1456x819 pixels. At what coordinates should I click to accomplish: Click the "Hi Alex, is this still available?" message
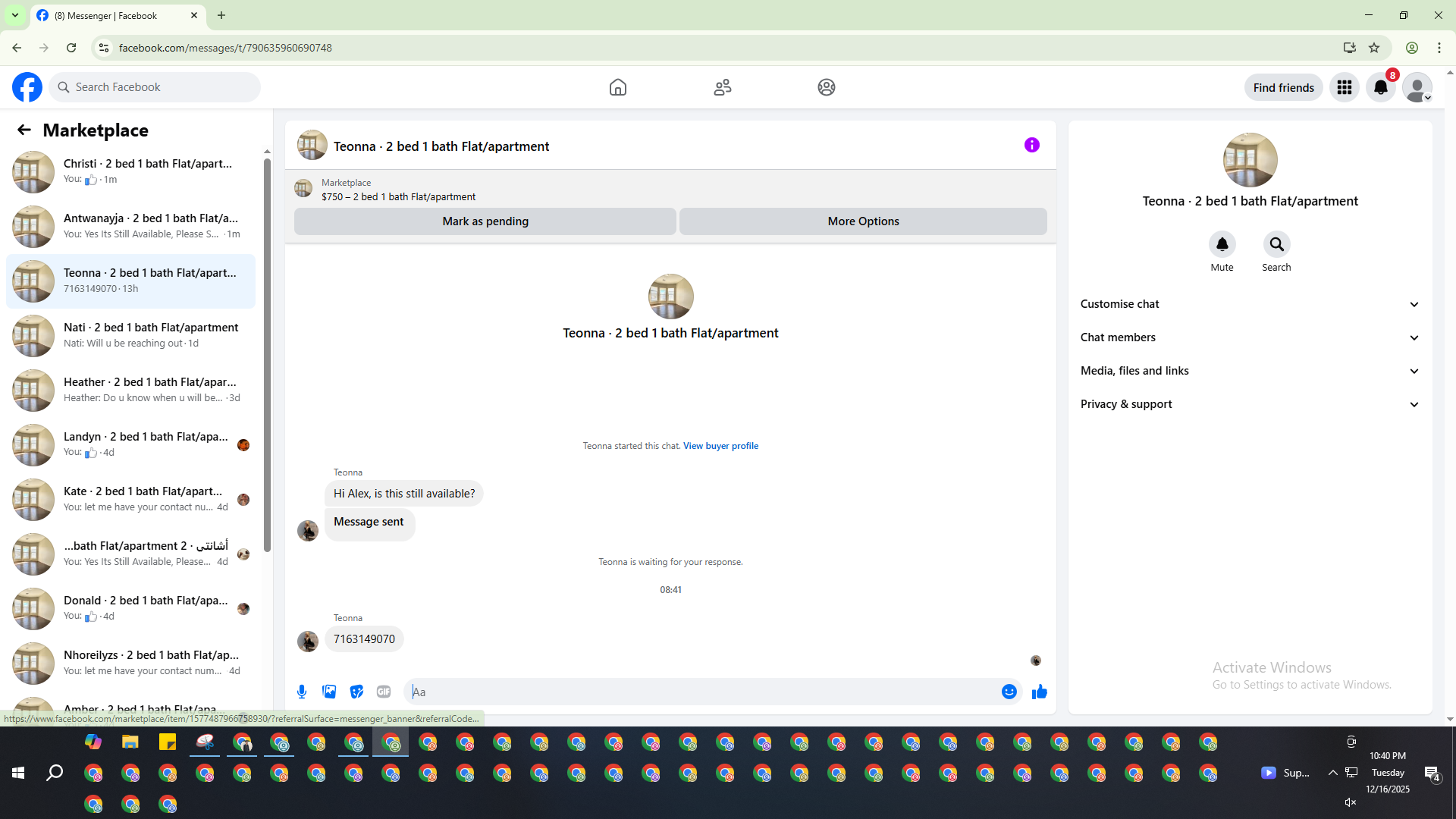[404, 494]
